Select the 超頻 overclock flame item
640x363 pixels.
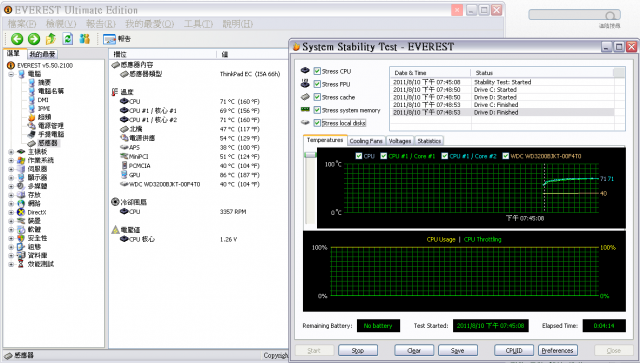tap(44, 117)
